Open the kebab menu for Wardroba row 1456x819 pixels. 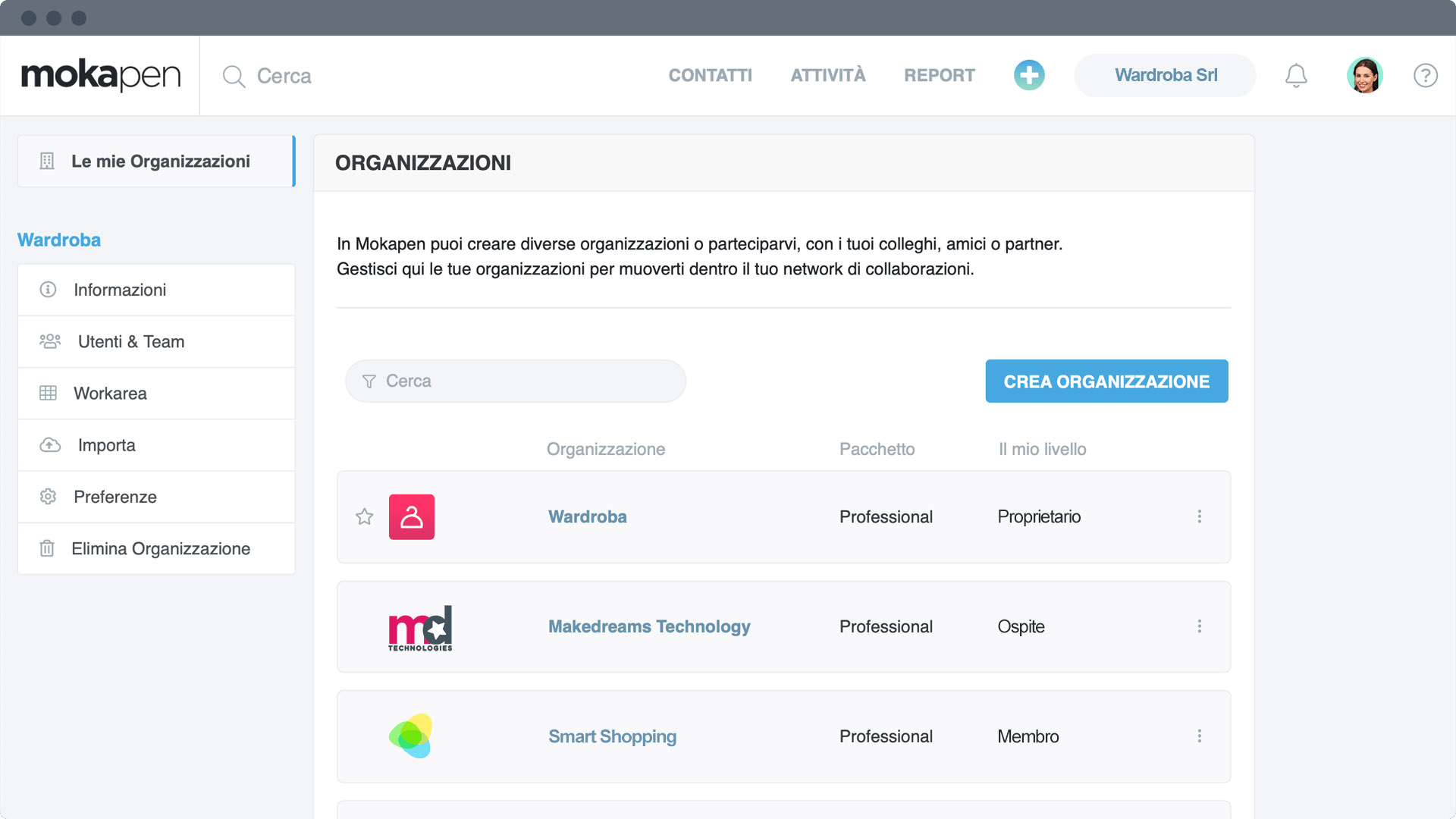pyautogui.click(x=1200, y=516)
